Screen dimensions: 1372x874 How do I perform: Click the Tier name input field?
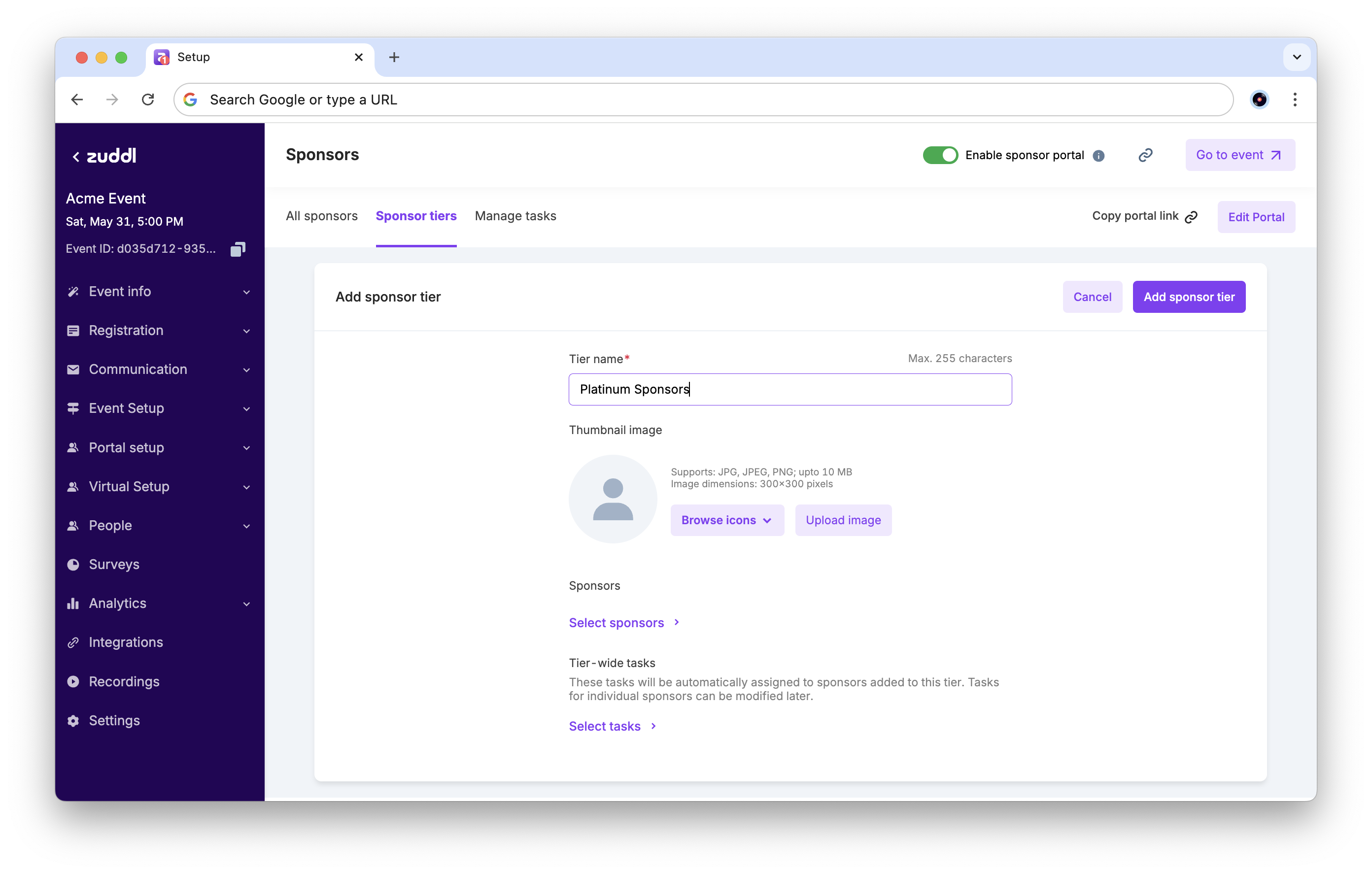tap(789, 389)
